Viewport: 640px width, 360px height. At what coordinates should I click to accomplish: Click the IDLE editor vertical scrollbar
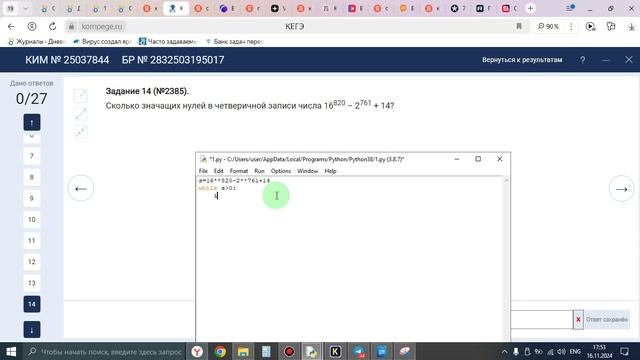click(x=506, y=259)
